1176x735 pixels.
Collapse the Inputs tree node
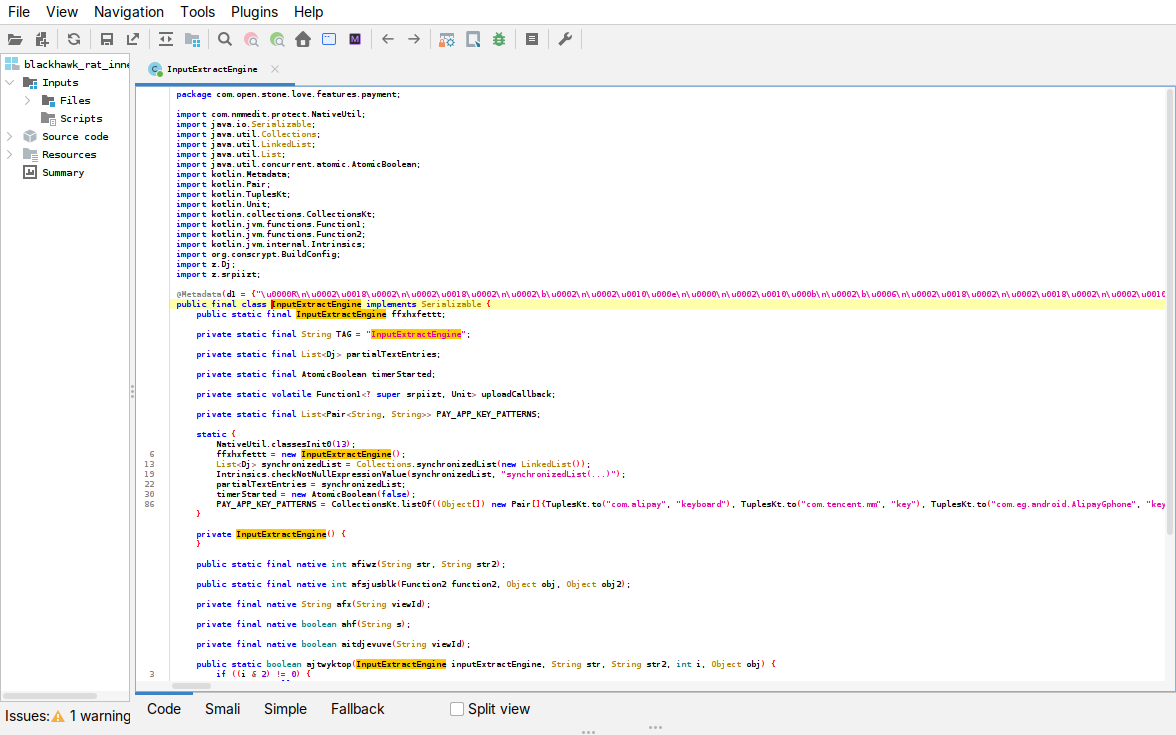coord(10,82)
